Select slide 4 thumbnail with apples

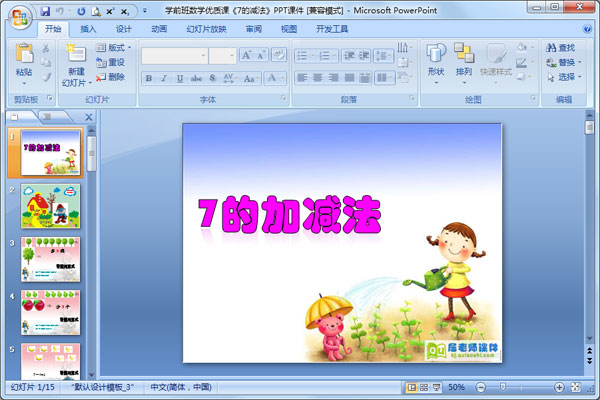[x=51, y=312]
